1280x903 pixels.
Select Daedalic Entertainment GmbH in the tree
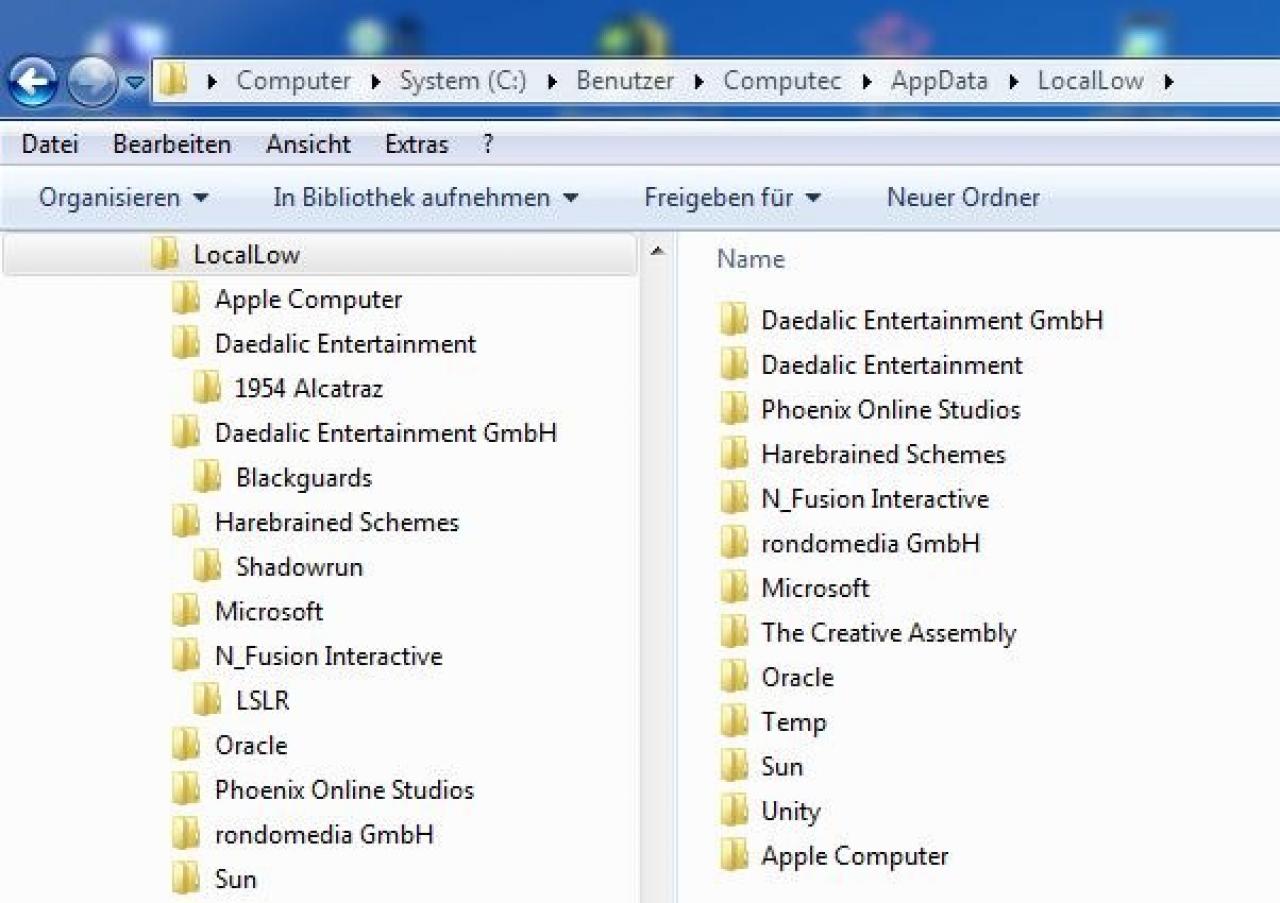click(386, 433)
